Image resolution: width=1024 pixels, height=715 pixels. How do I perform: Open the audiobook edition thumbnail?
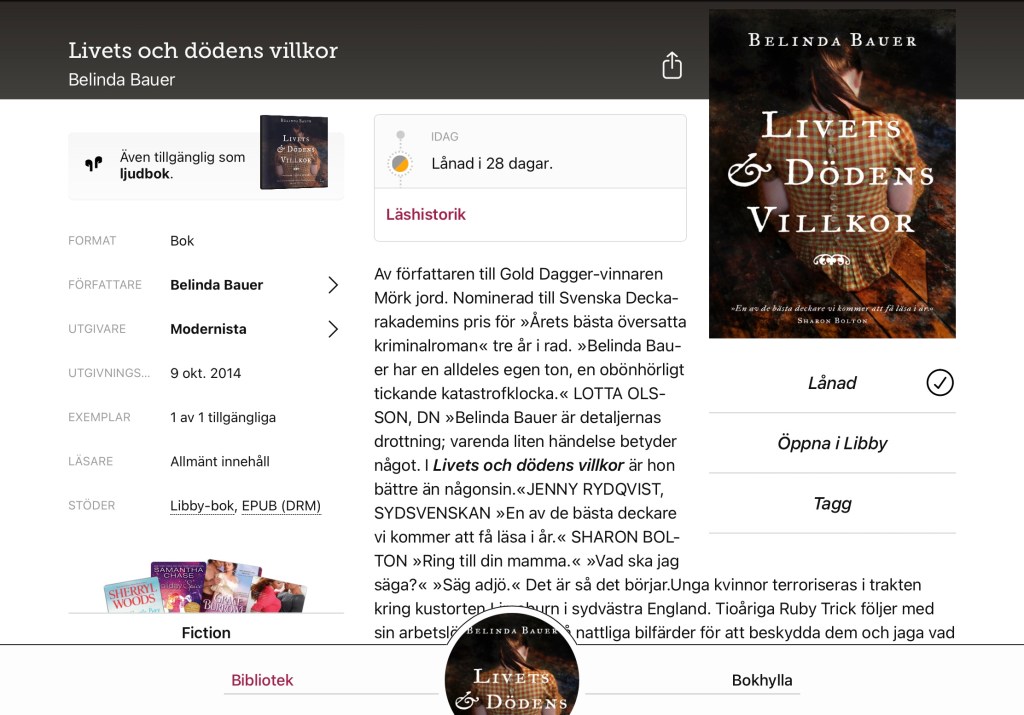coord(293,152)
